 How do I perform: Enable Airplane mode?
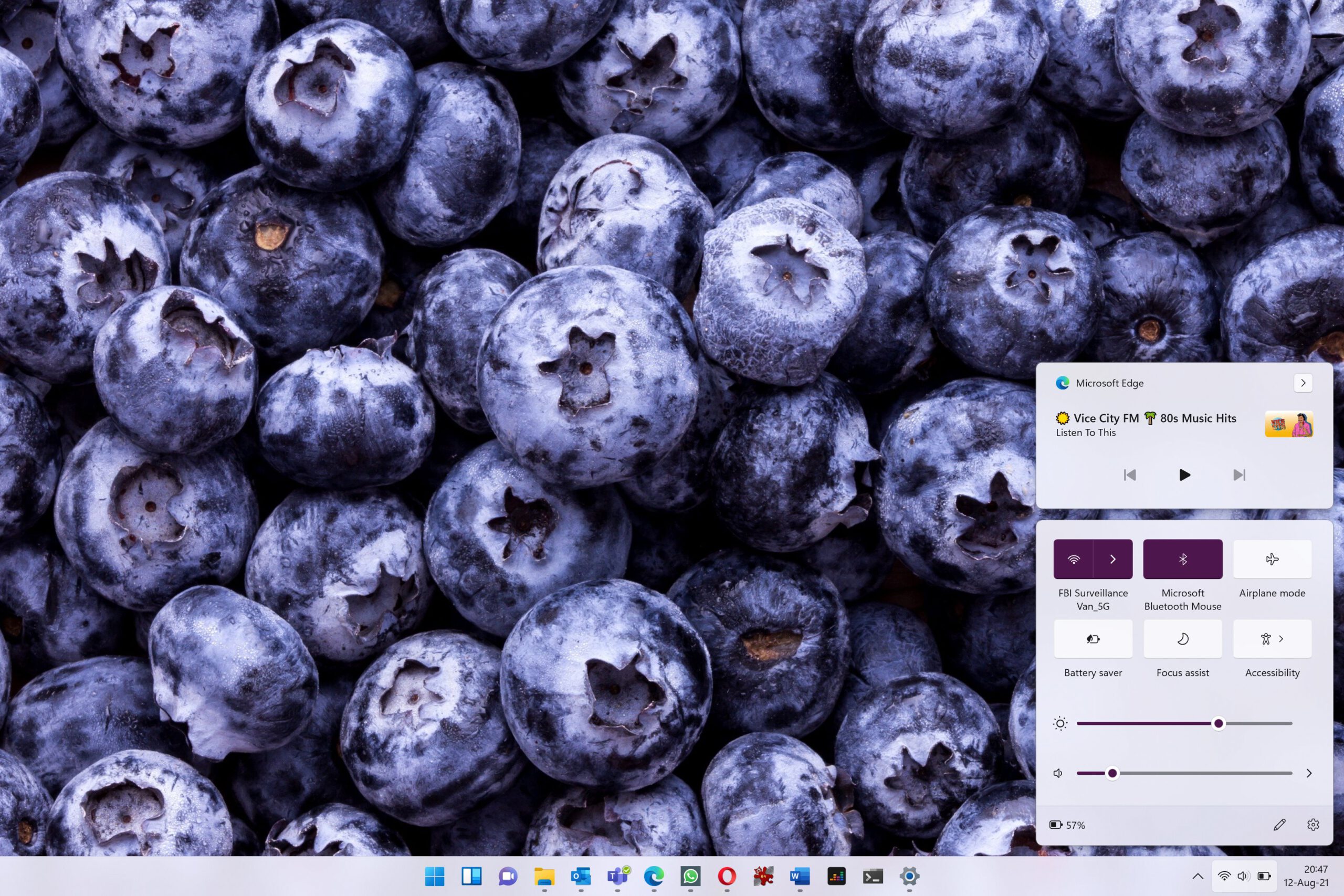point(1272,559)
